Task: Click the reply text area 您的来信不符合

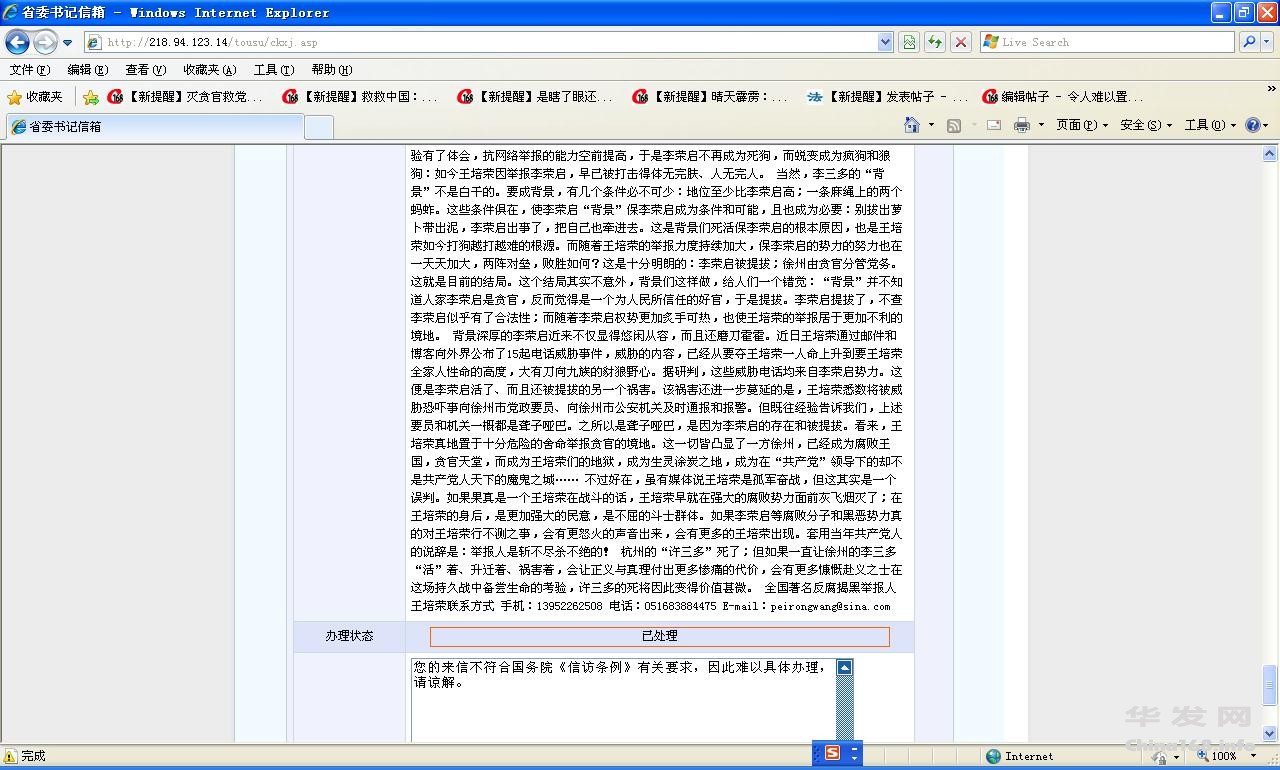Action: pos(624,700)
